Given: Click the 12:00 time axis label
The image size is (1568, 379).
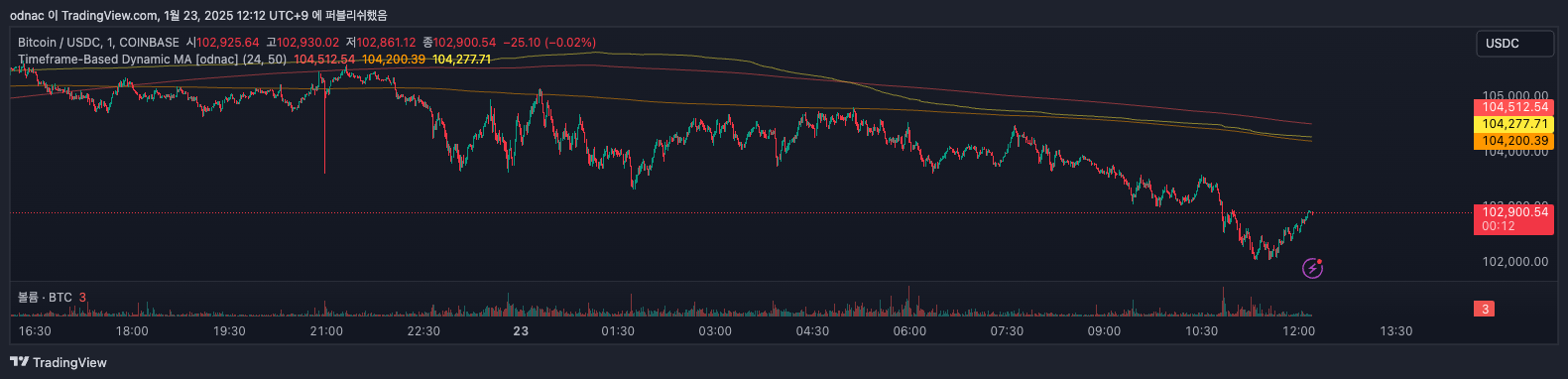Looking at the screenshot, I should click(1298, 331).
